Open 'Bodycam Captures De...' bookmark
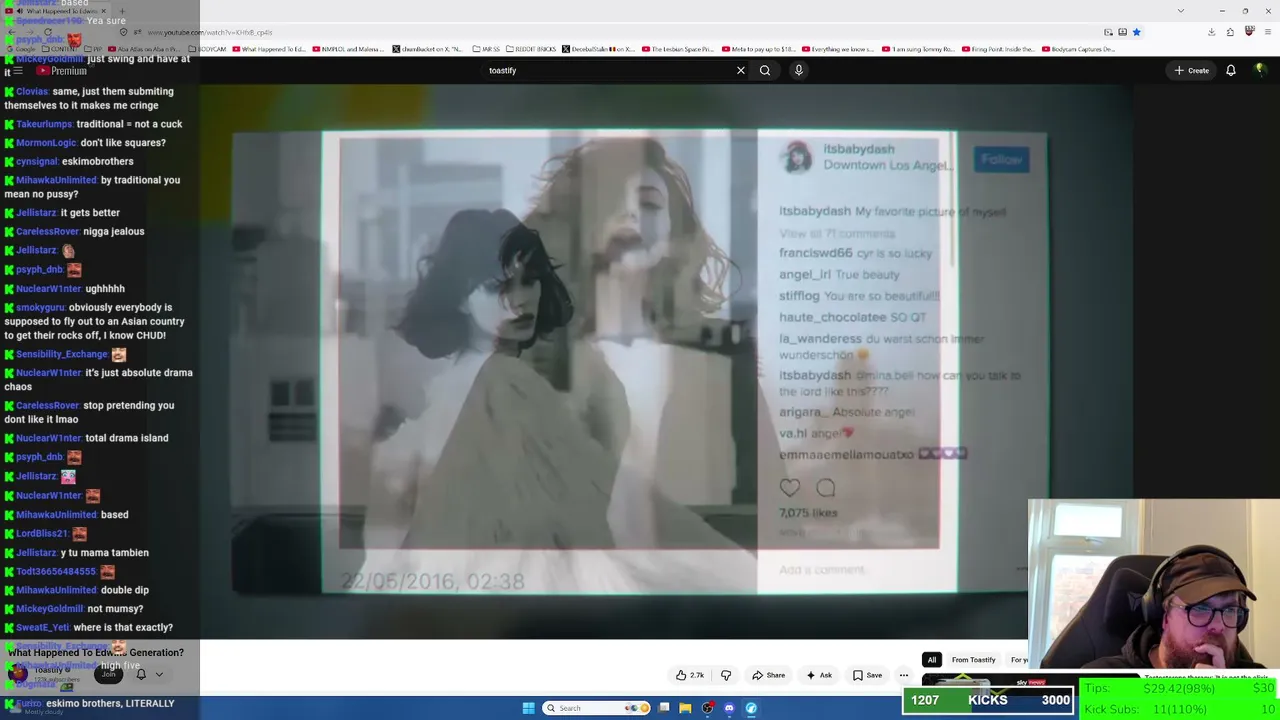This screenshot has height=720, width=1280. click(1079, 49)
